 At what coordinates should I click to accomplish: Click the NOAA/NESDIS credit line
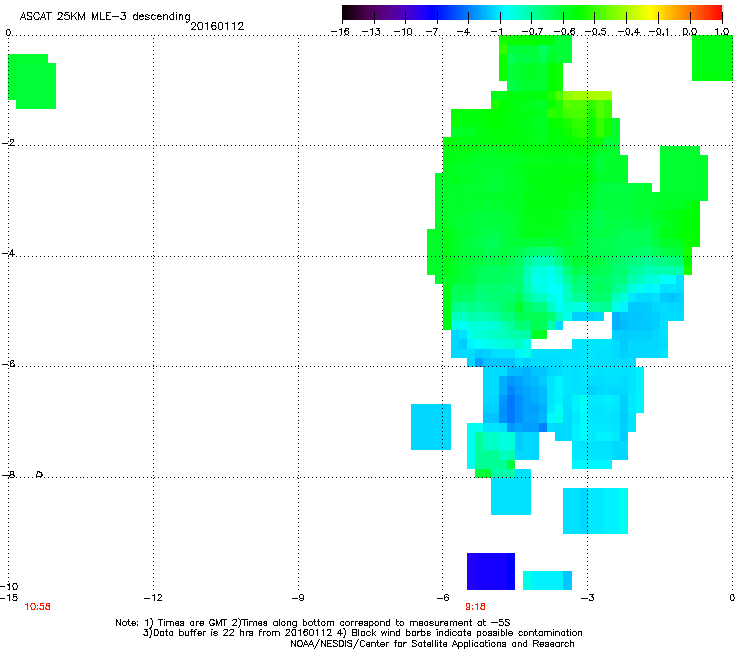[432, 644]
